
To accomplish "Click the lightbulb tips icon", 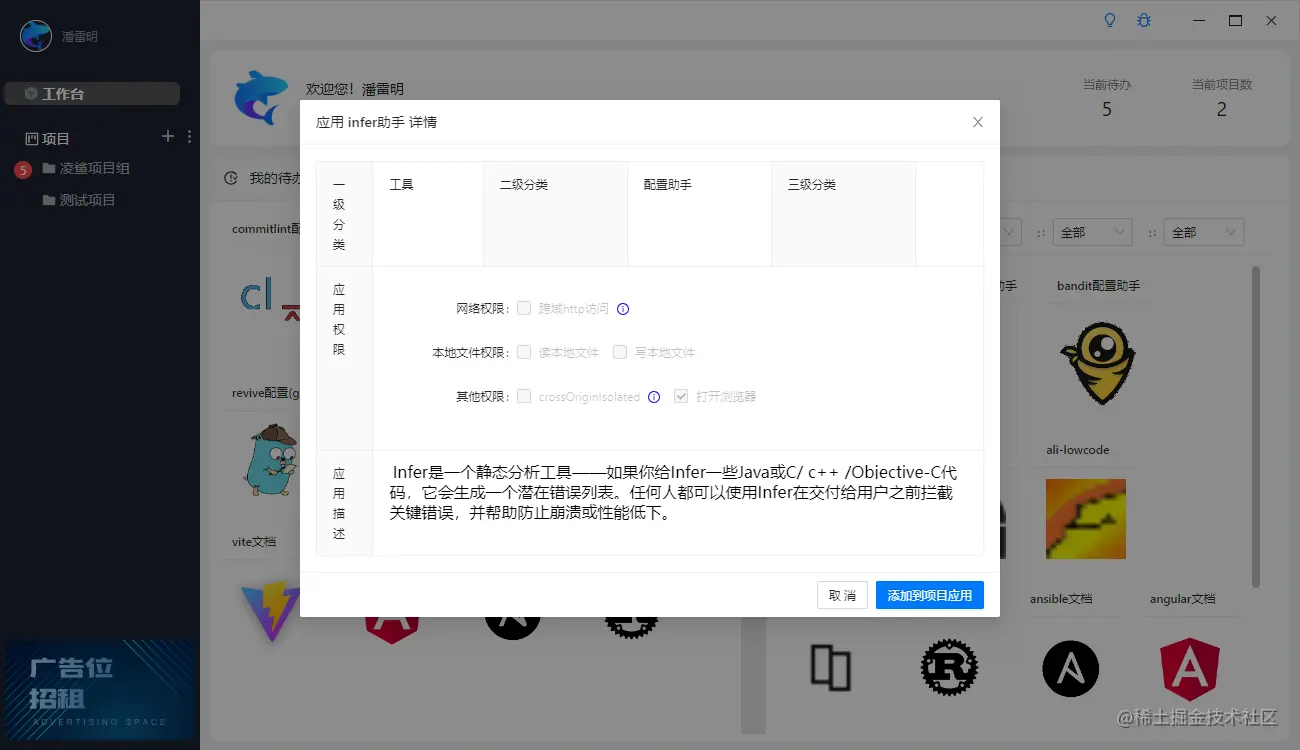I will 1109,19.
